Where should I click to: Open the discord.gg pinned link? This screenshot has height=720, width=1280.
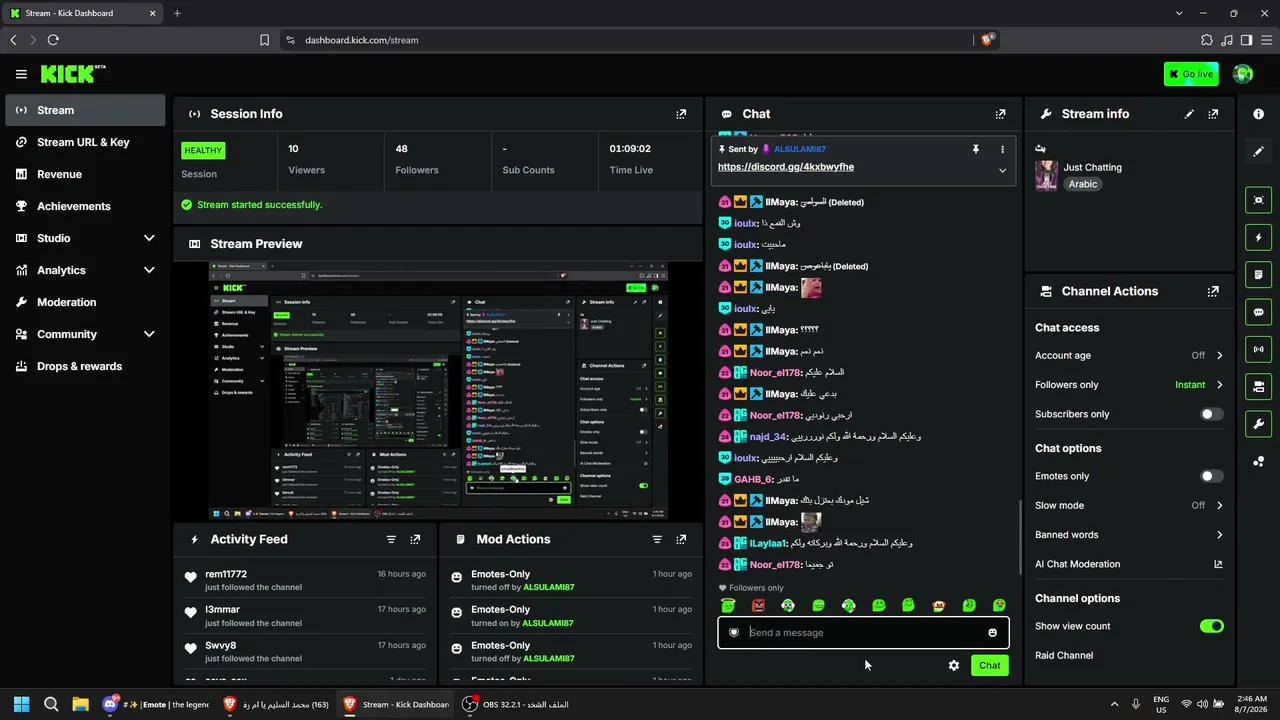click(x=786, y=167)
